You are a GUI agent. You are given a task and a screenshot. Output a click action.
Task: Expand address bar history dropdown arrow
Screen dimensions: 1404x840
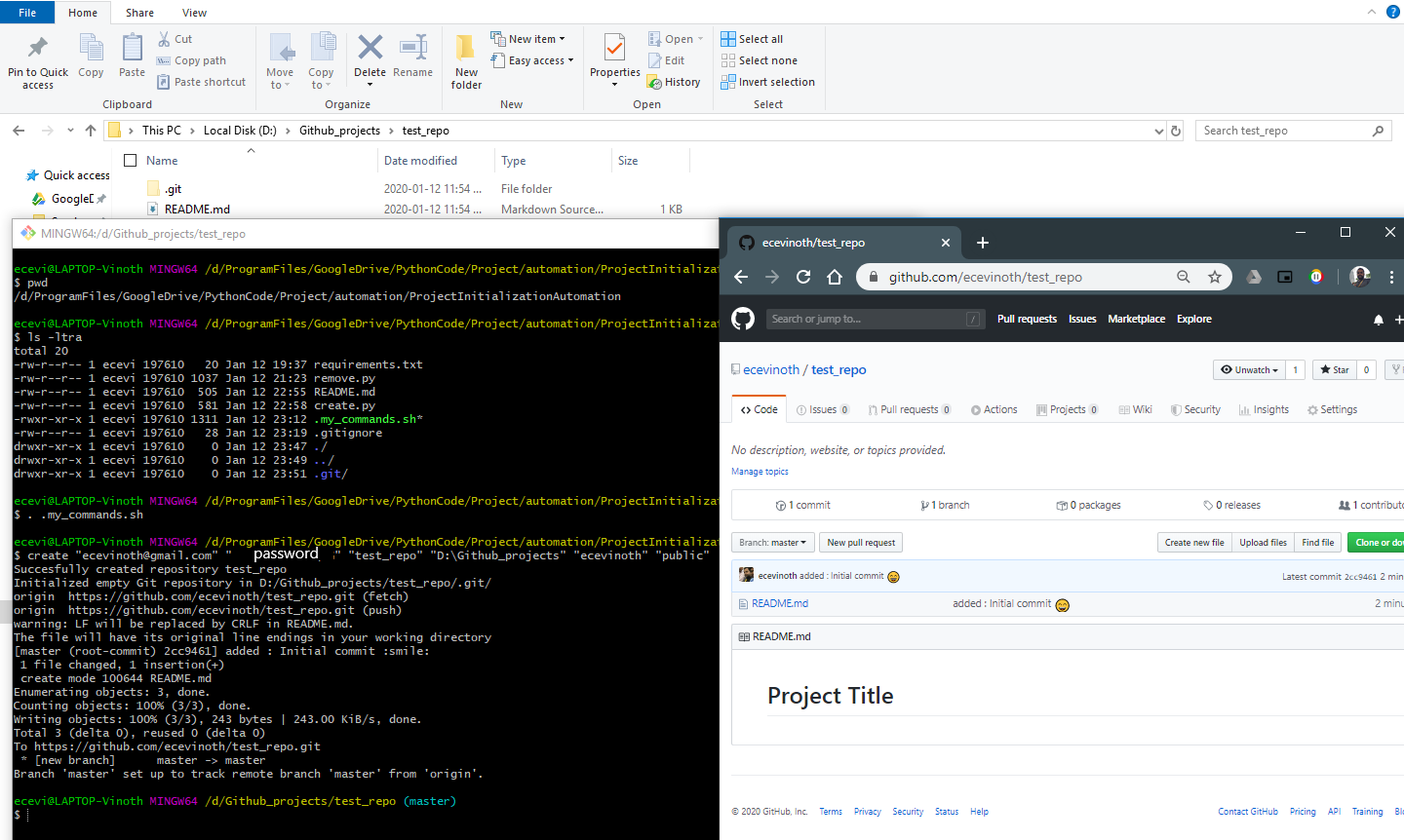click(1158, 131)
